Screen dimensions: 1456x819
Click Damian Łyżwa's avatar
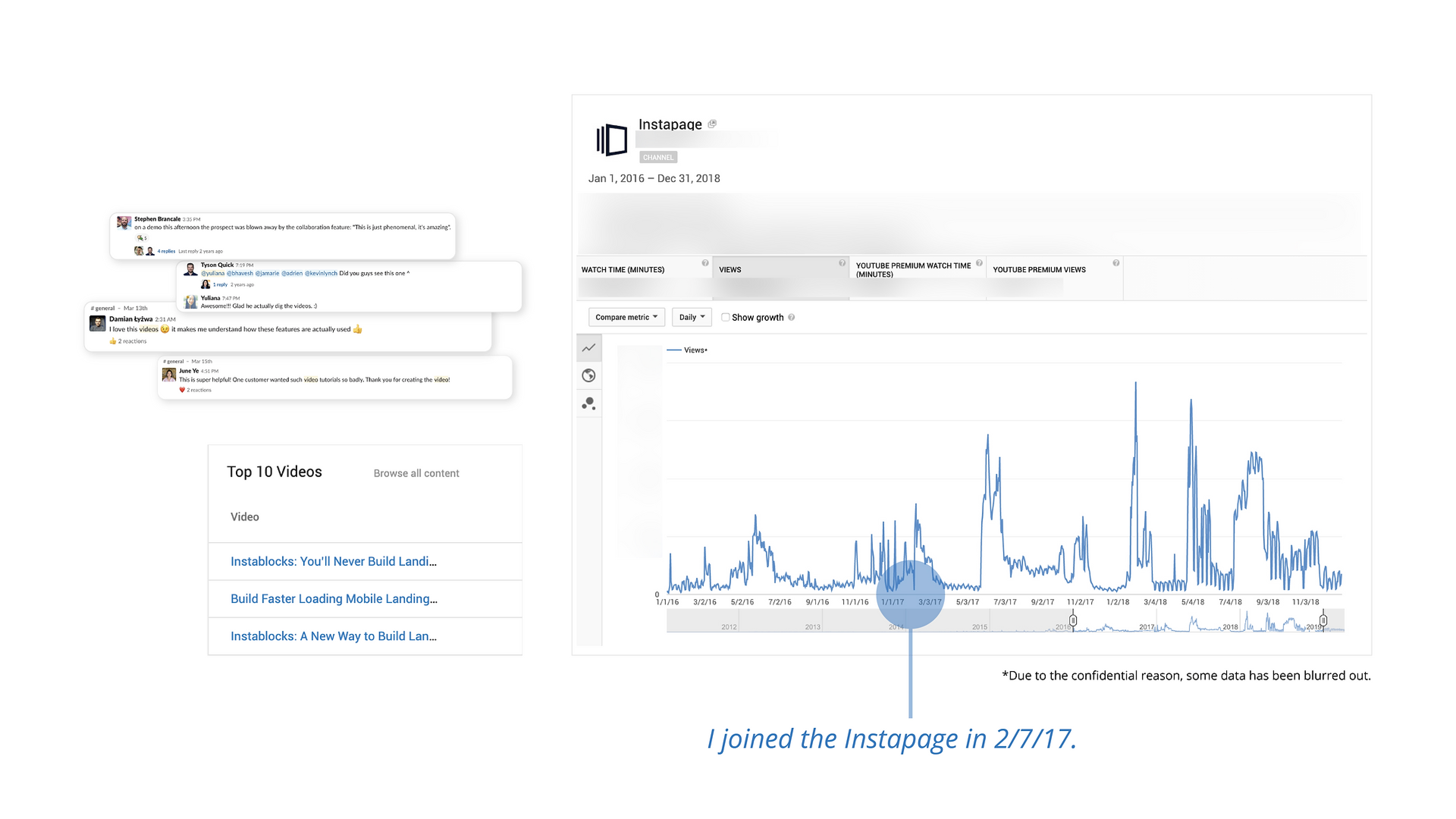pyautogui.click(x=97, y=323)
